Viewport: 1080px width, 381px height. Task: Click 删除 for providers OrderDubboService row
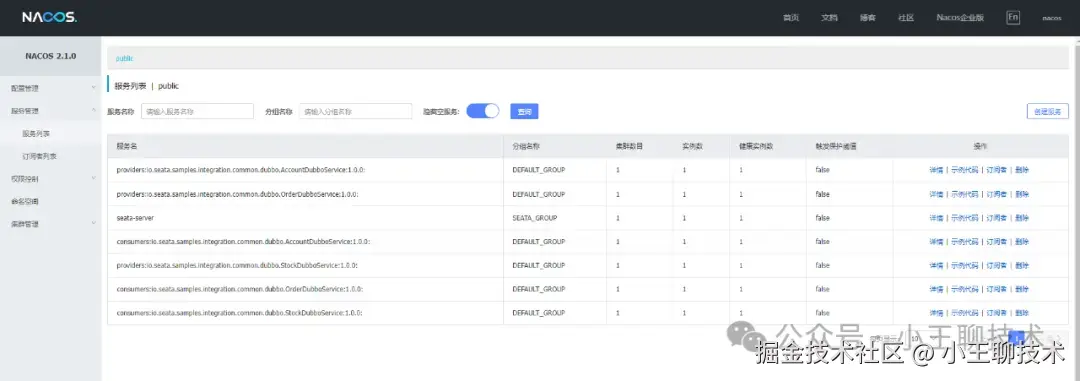click(x=1021, y=194)
